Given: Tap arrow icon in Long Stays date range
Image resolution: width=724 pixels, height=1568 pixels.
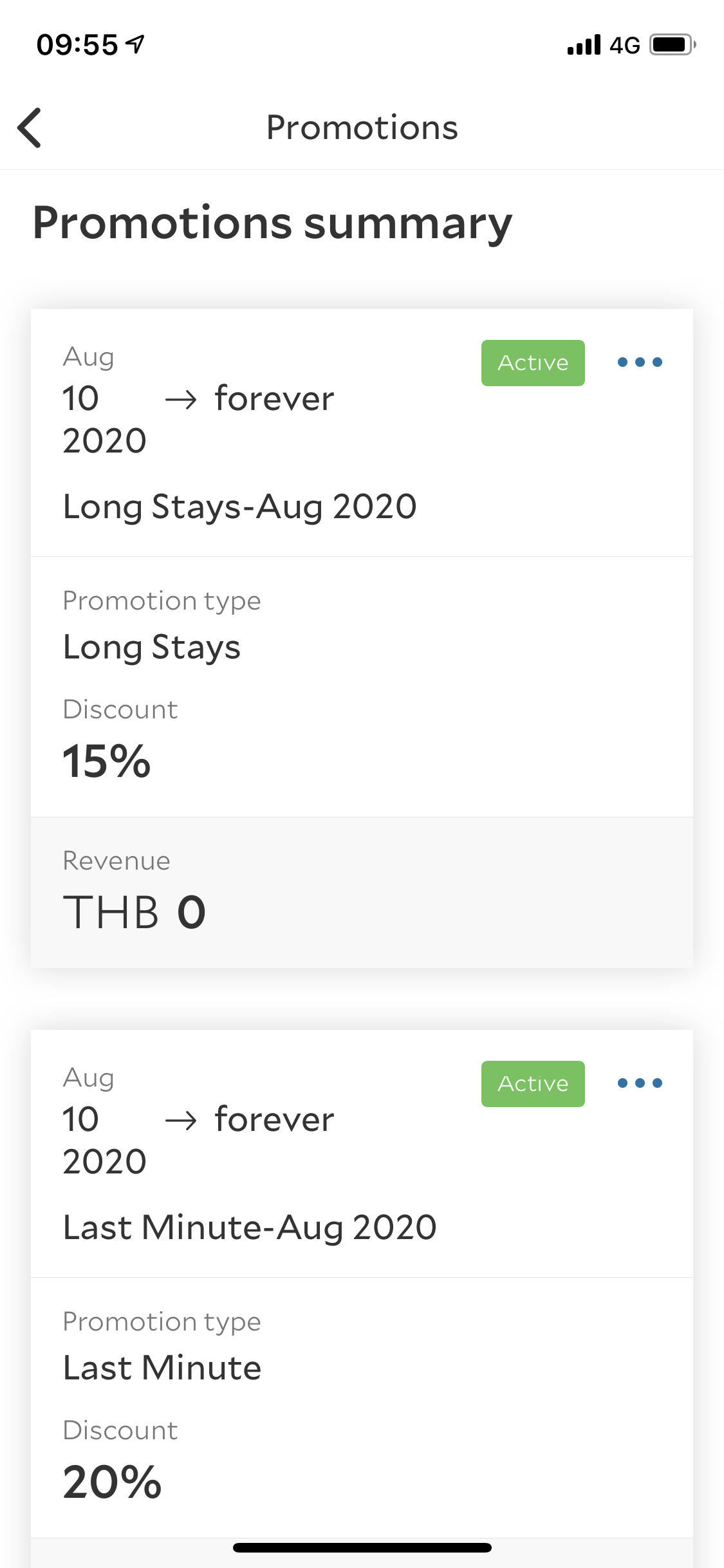Looking at the screenshot, I should pyautogui.click(x=181, y=400).
